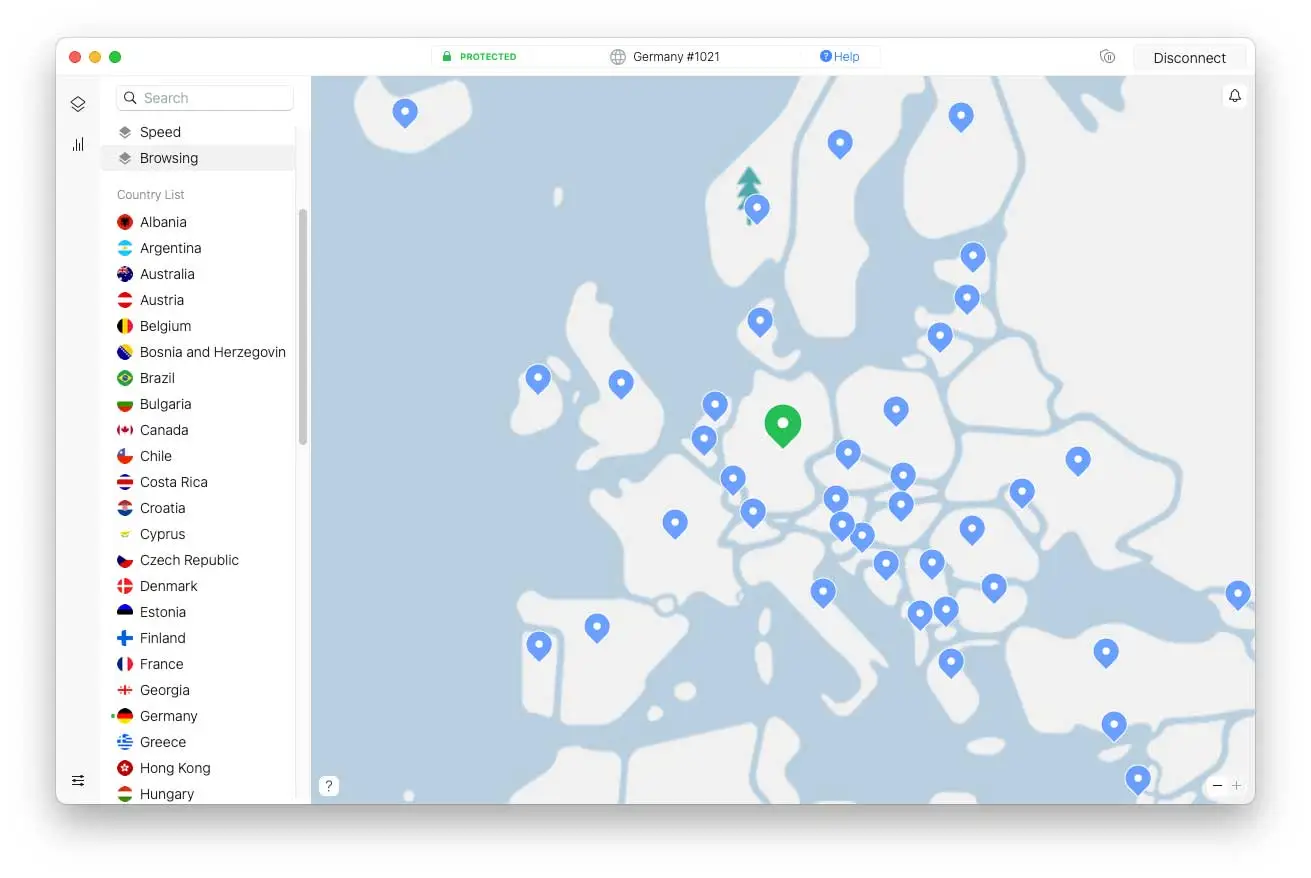This screenshot has width=1311, height=878.
Task: Open Help from the top bar
Action: pos(842,56)
